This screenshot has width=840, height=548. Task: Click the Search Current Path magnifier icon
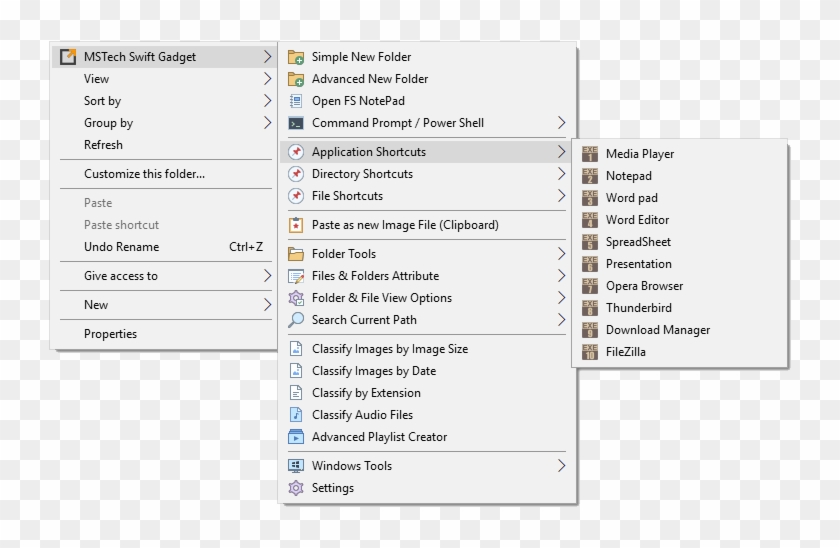(296, 320)
